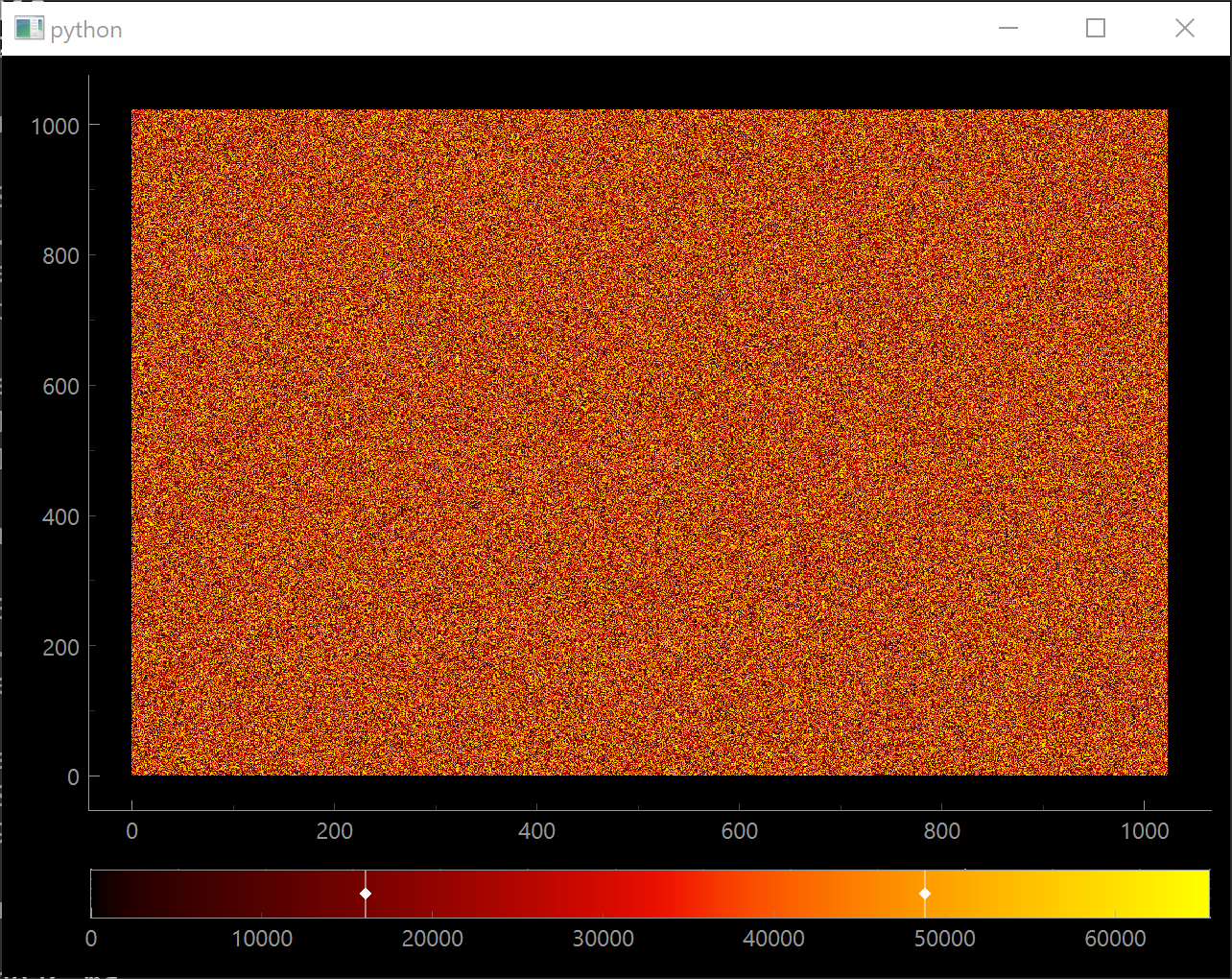Select the left white diamond tick on the colorbar
Screen dimensions: 1232x979
pos(365,894)
